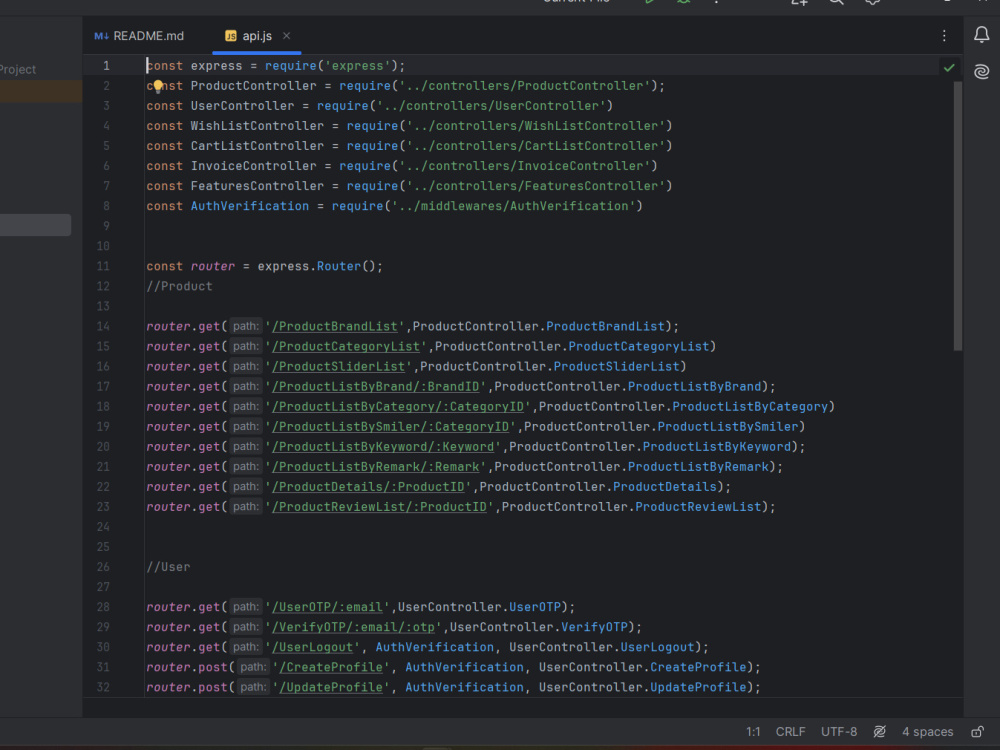The image size is (1000, 750).
Task: Click the yellow lightbulb intention icon
Action: pyautogui.click(x=158, y=86)
